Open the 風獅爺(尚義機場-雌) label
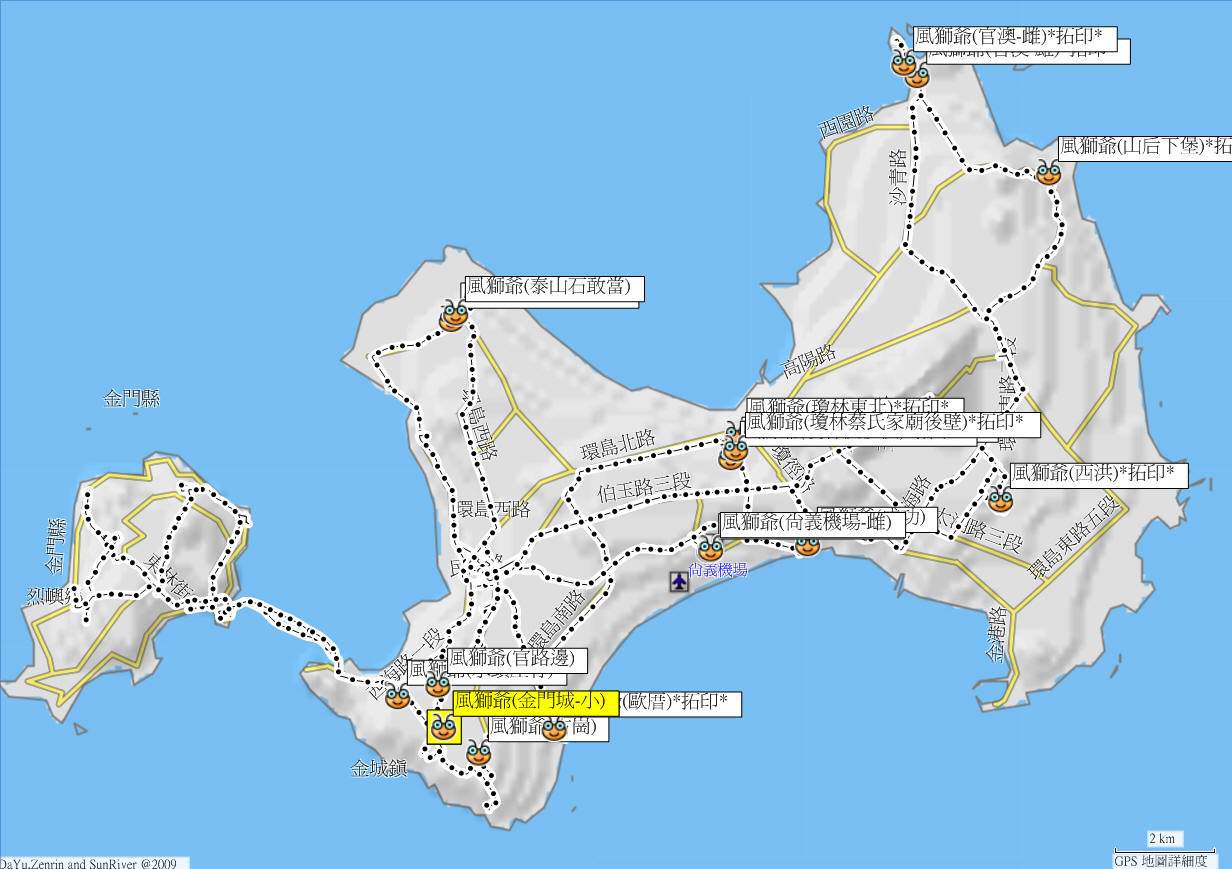The image size is (1232, 869). (x=811, y=522)
